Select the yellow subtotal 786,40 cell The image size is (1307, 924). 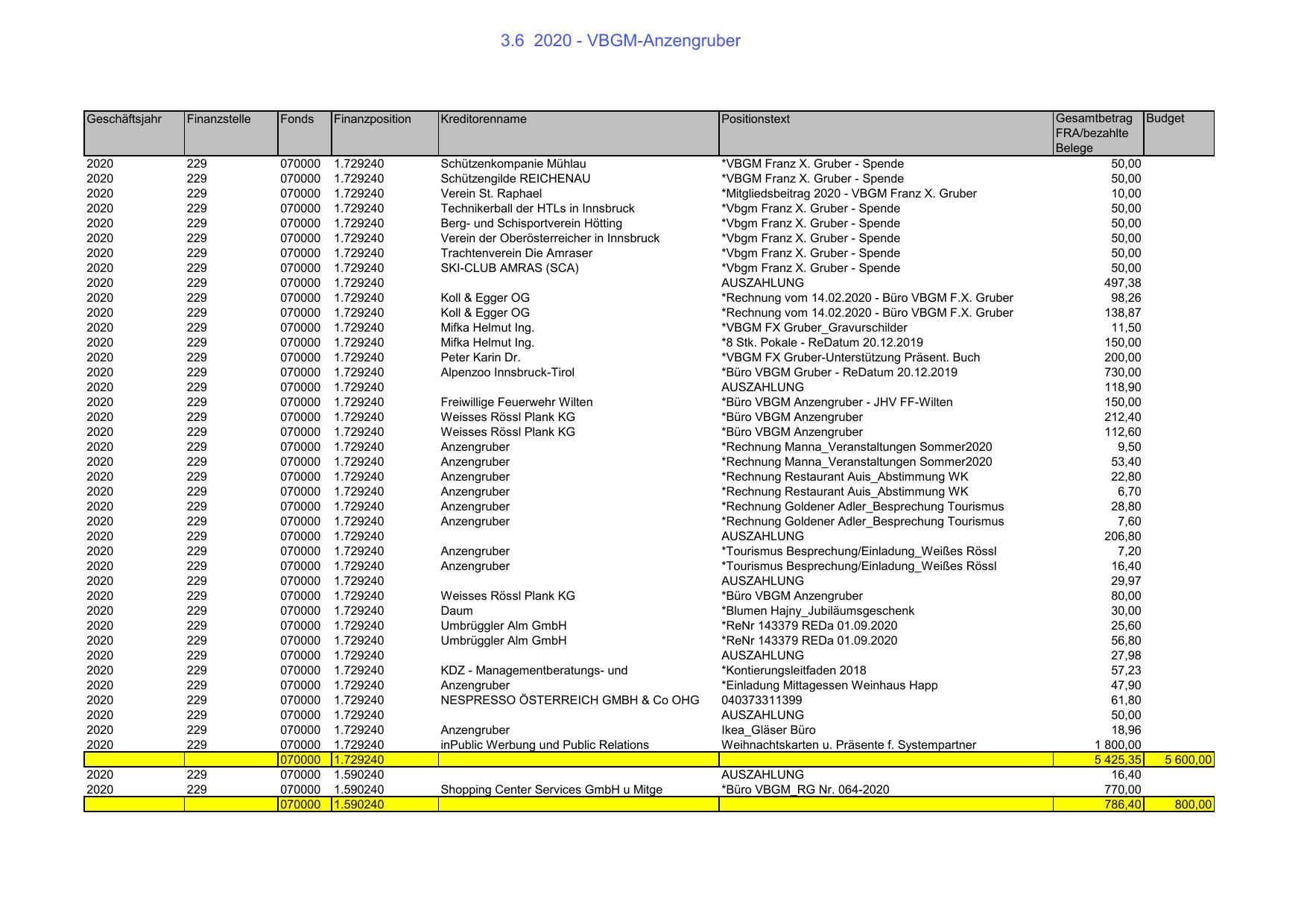1122,805
